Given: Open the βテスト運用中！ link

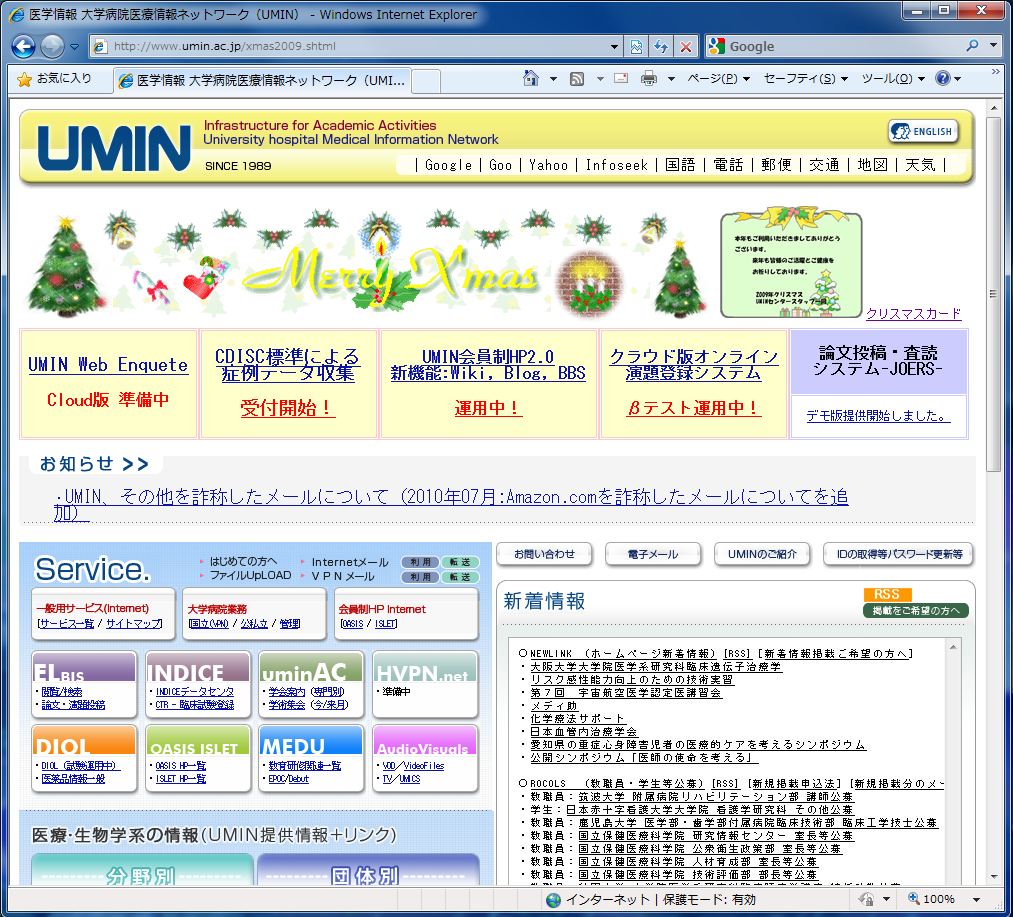Looking at the screenshot, I should [693, 408].
